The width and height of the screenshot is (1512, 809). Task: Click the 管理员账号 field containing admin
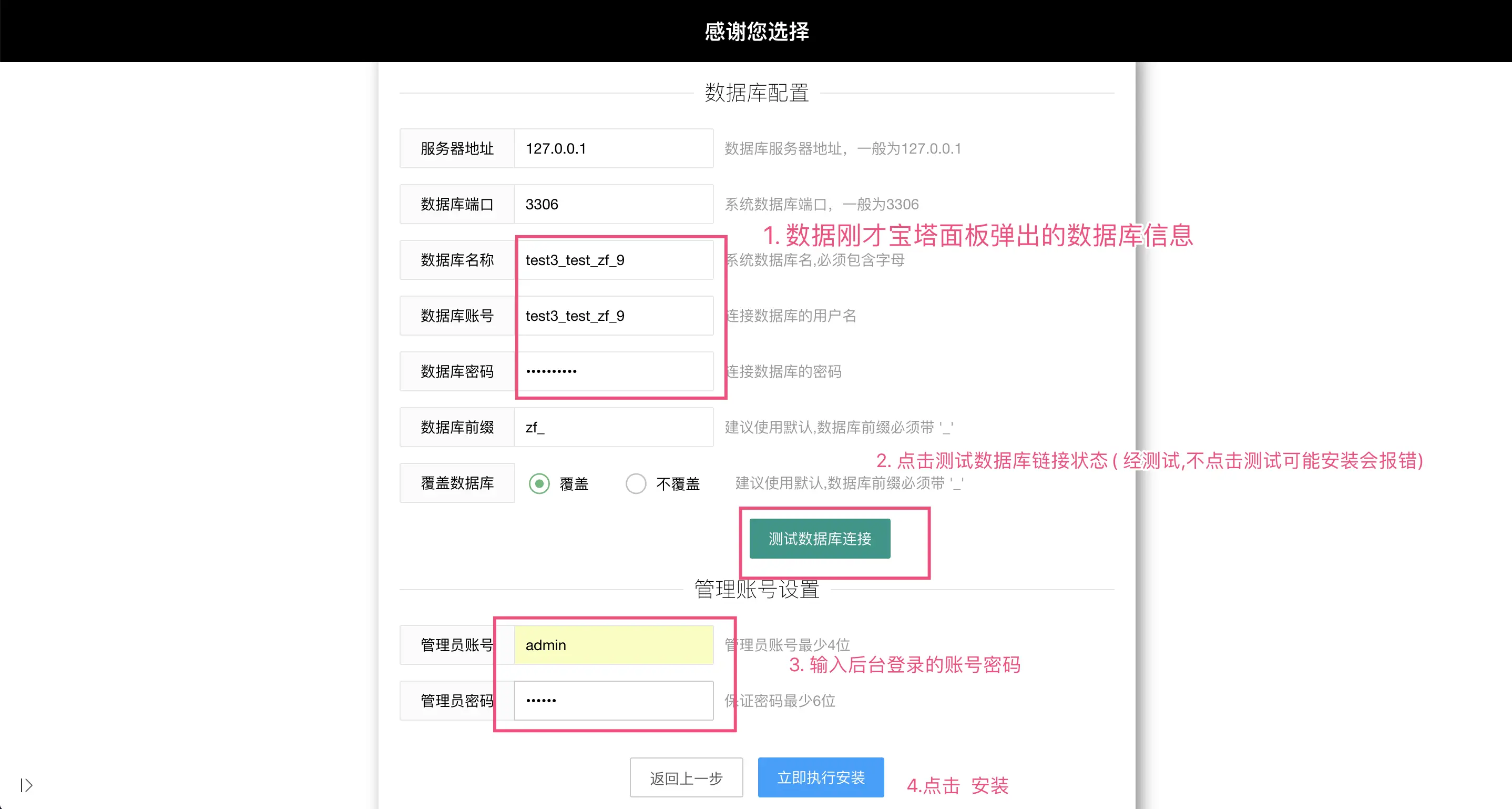click(614, 644)
